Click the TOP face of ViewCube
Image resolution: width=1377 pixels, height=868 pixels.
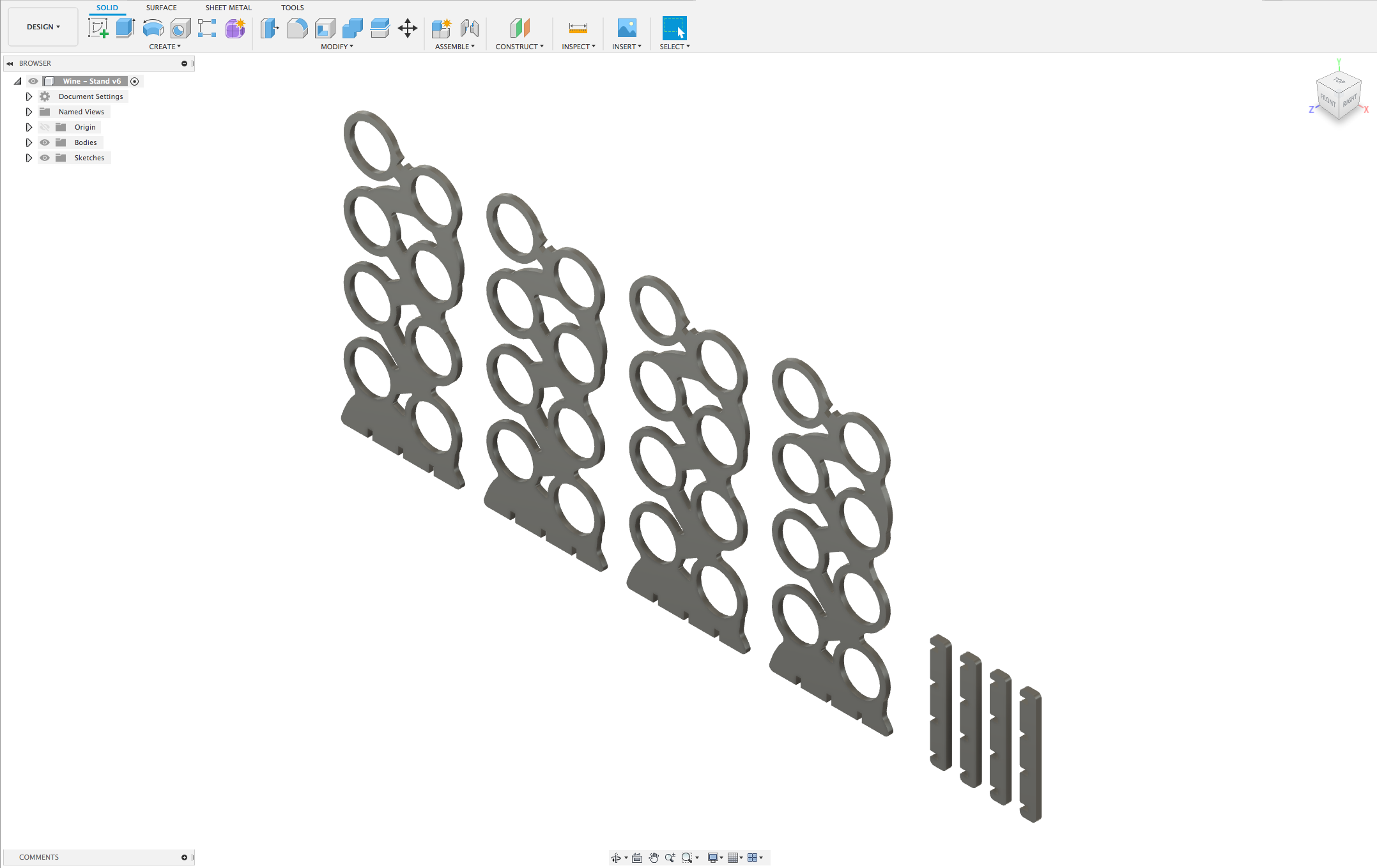tap(1339, 81)
